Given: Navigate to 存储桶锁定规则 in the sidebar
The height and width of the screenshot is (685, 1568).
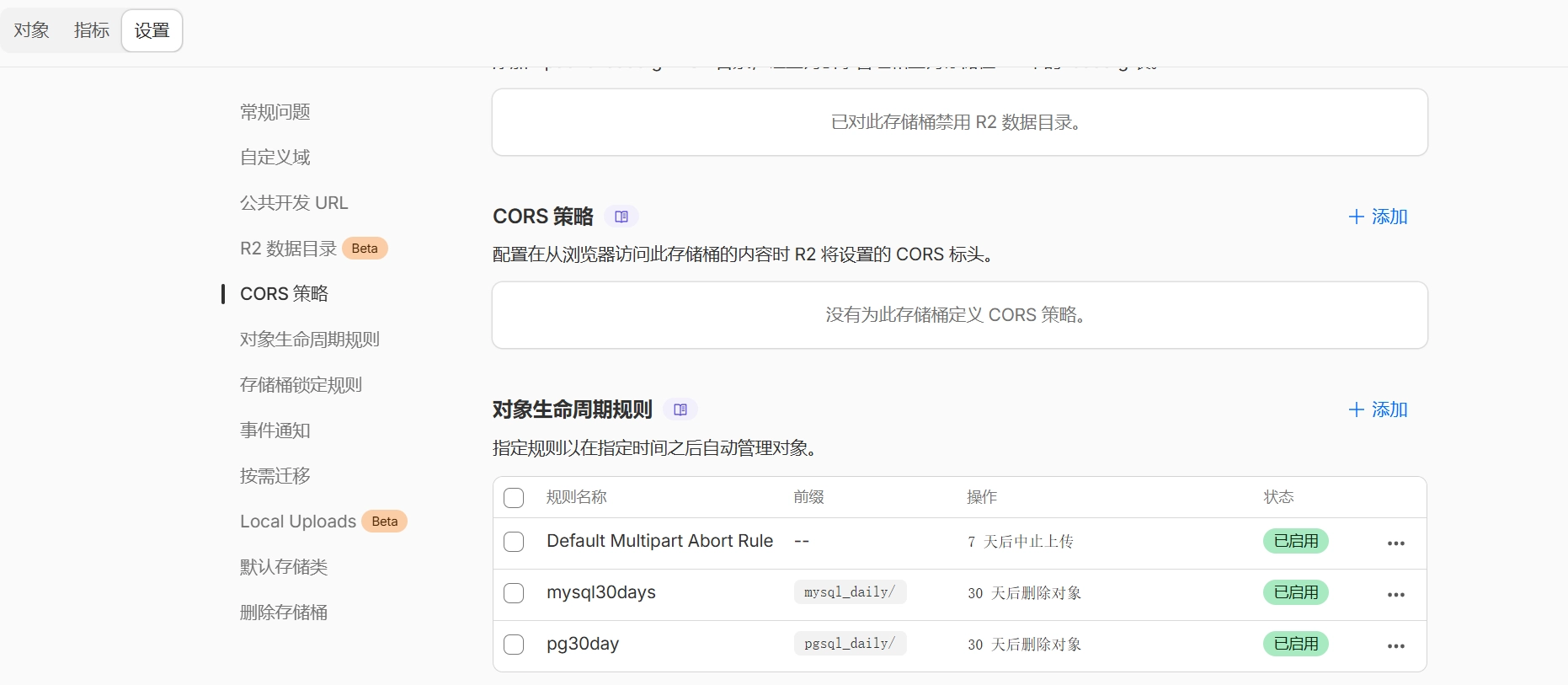Looking at the screenshot, I should pos(301,385).
